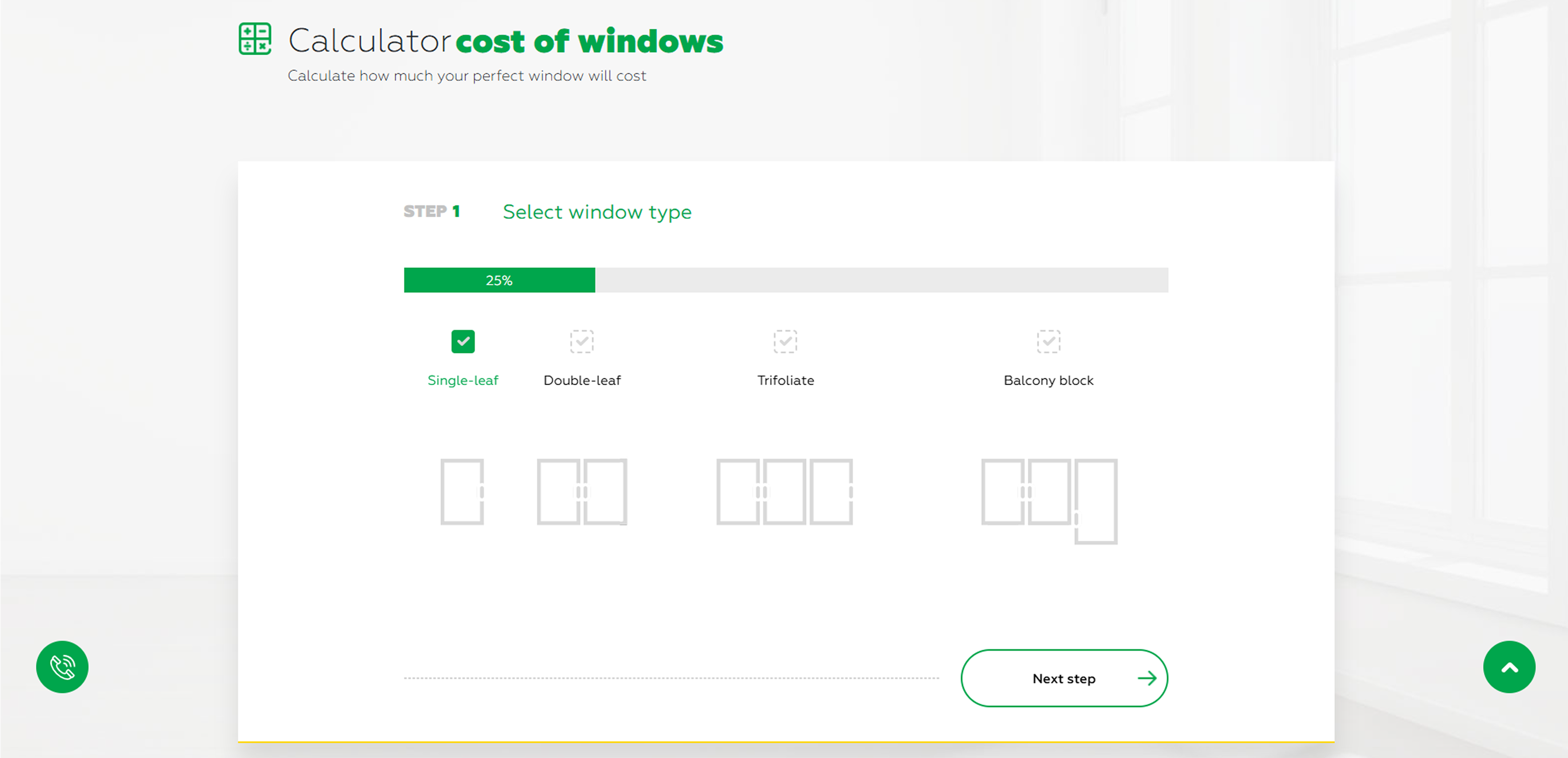Viewport: 1568px width, 758px height.
Task: Uncheck the Single-leaf checkbox
Action: tap(463, 342)
